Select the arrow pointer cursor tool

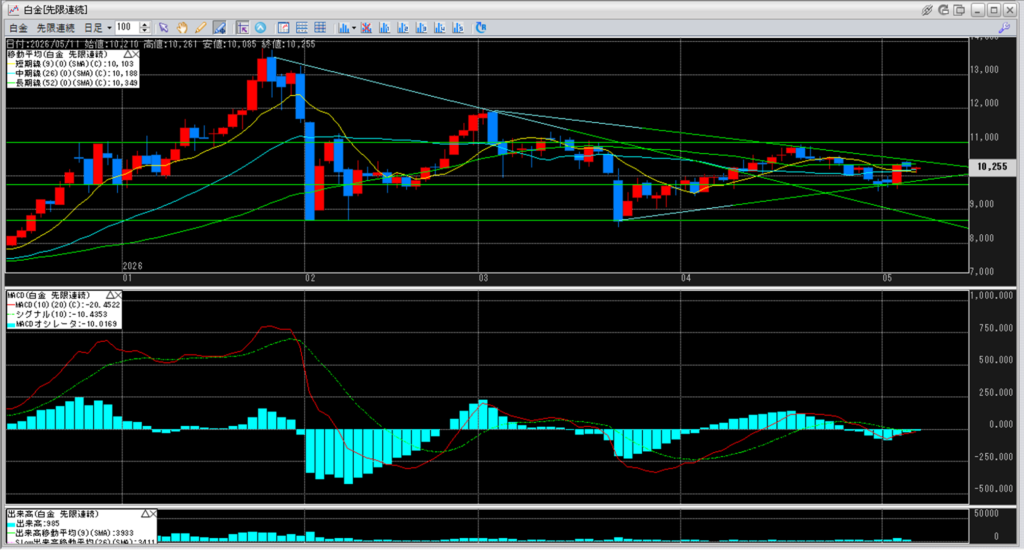coord(163,27)
